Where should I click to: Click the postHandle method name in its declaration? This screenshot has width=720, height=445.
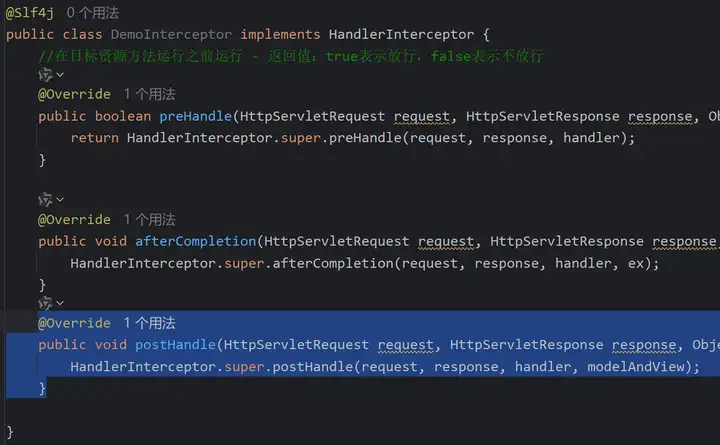pos(175,345)
